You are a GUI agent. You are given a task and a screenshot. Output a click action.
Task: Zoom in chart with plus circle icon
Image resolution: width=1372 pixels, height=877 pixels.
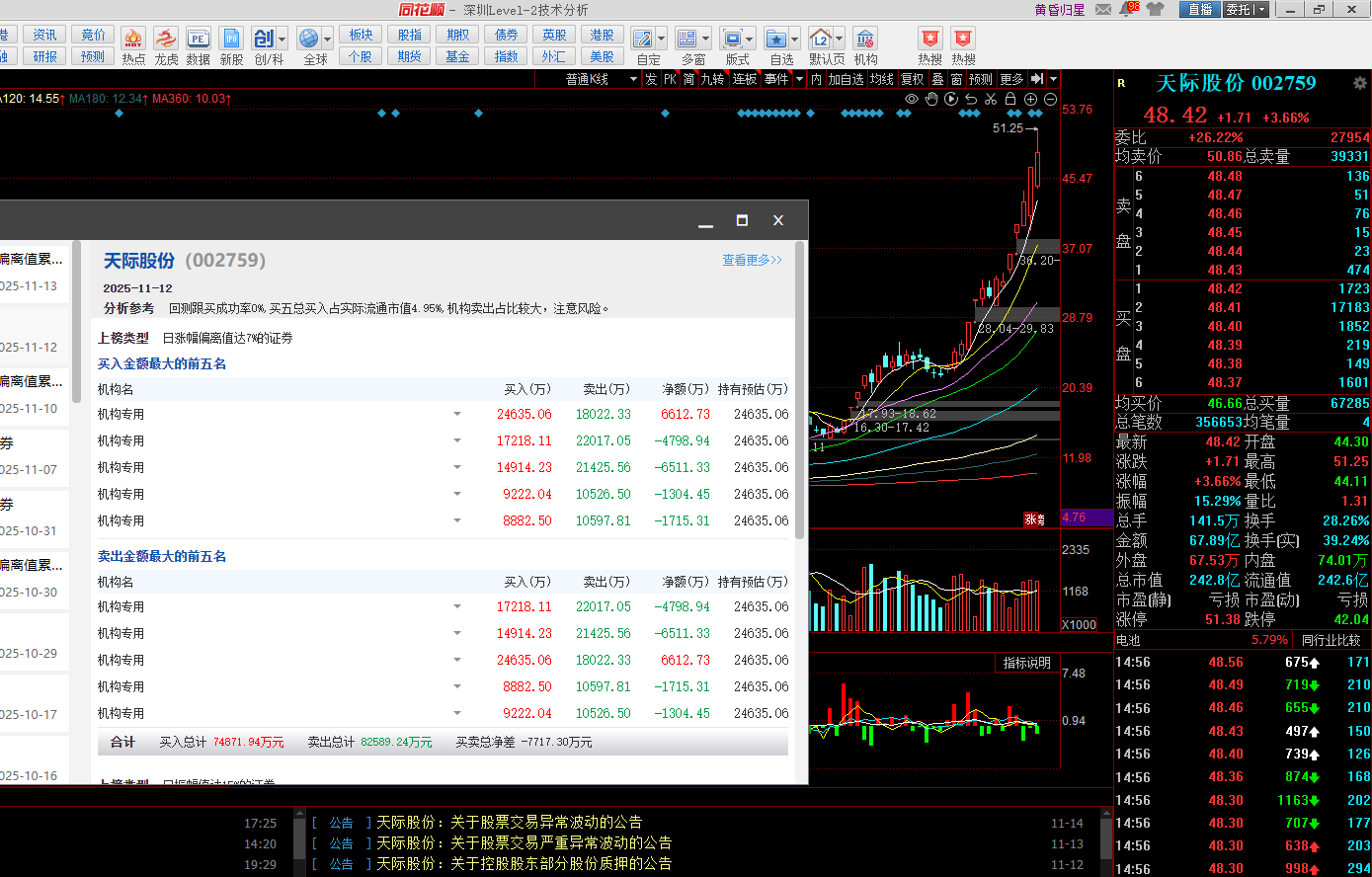click(x=1030, y=99)
